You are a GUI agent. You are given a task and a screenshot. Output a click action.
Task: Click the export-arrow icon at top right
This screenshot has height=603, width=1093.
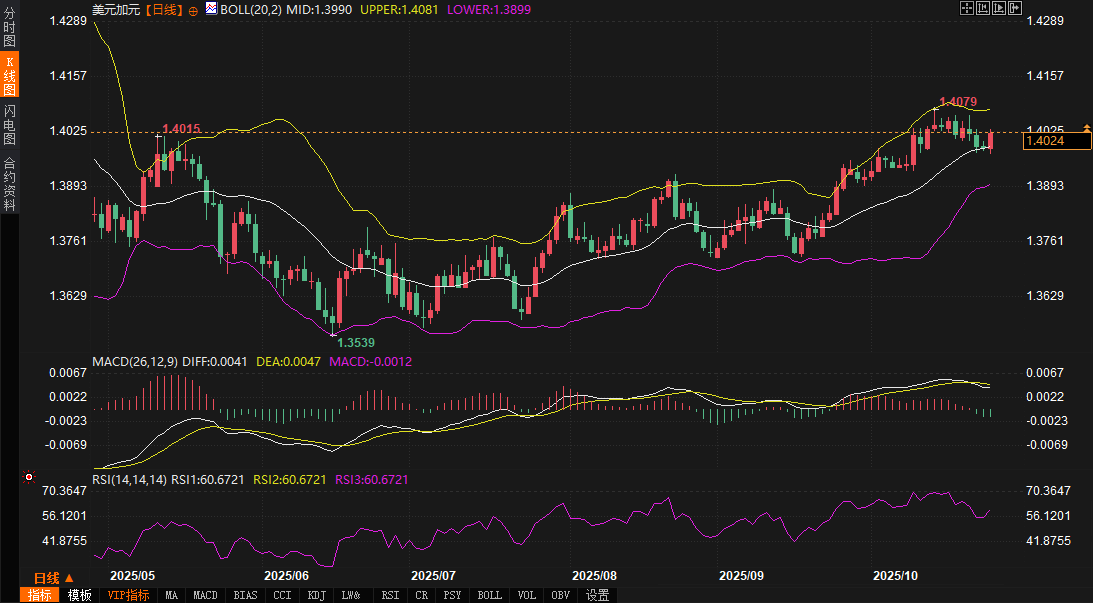(1013, 9)
